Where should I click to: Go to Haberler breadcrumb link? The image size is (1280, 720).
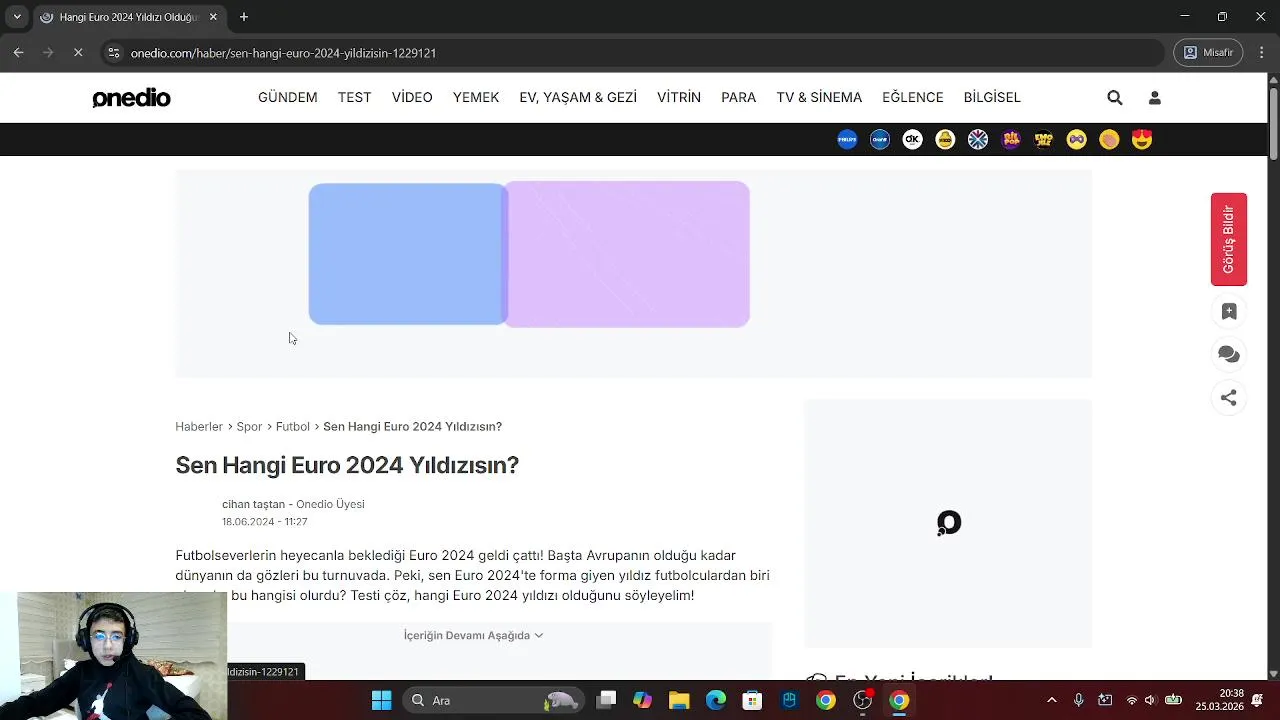tap(199, 426)
